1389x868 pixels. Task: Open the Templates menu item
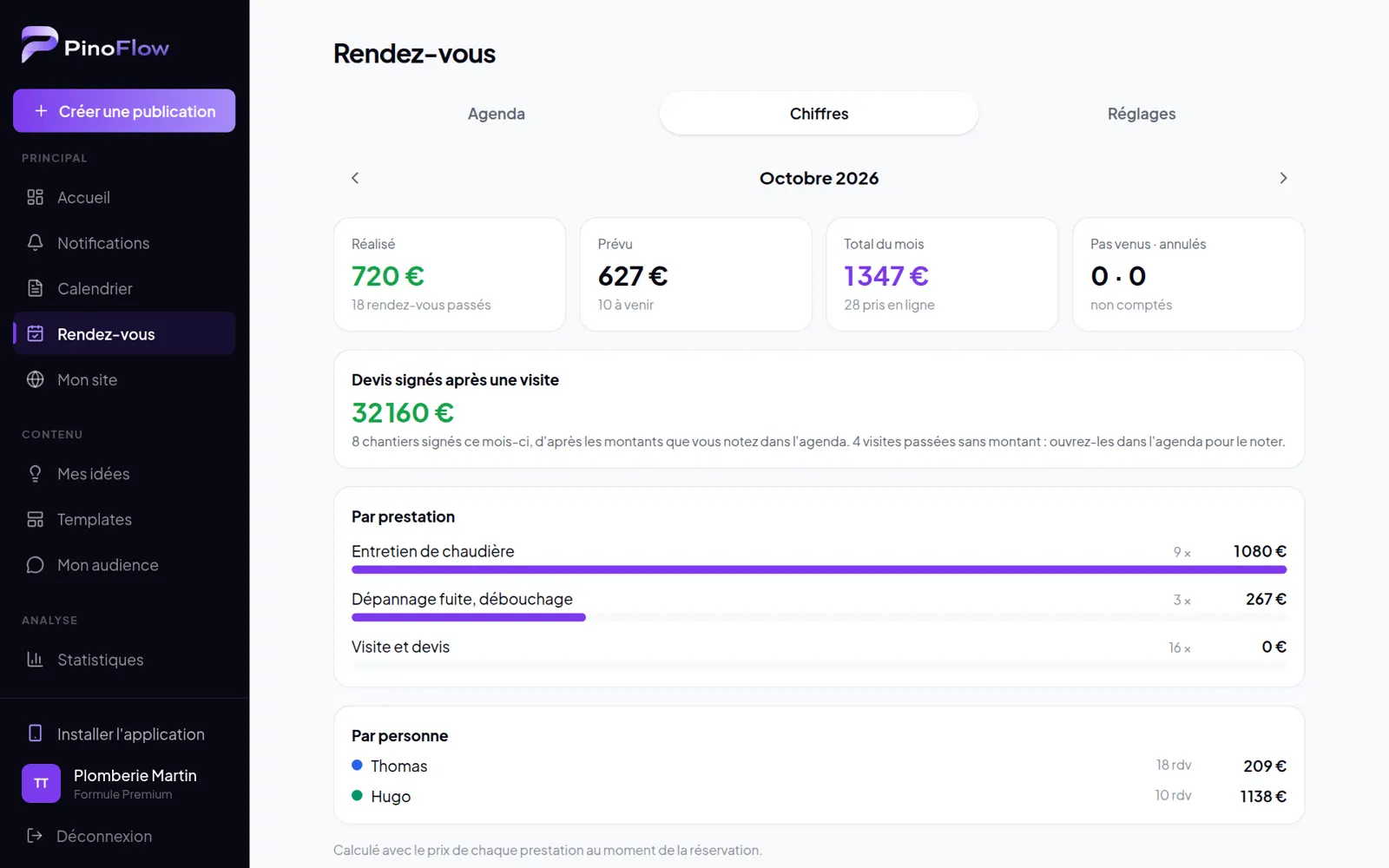(x=124, y=519)
